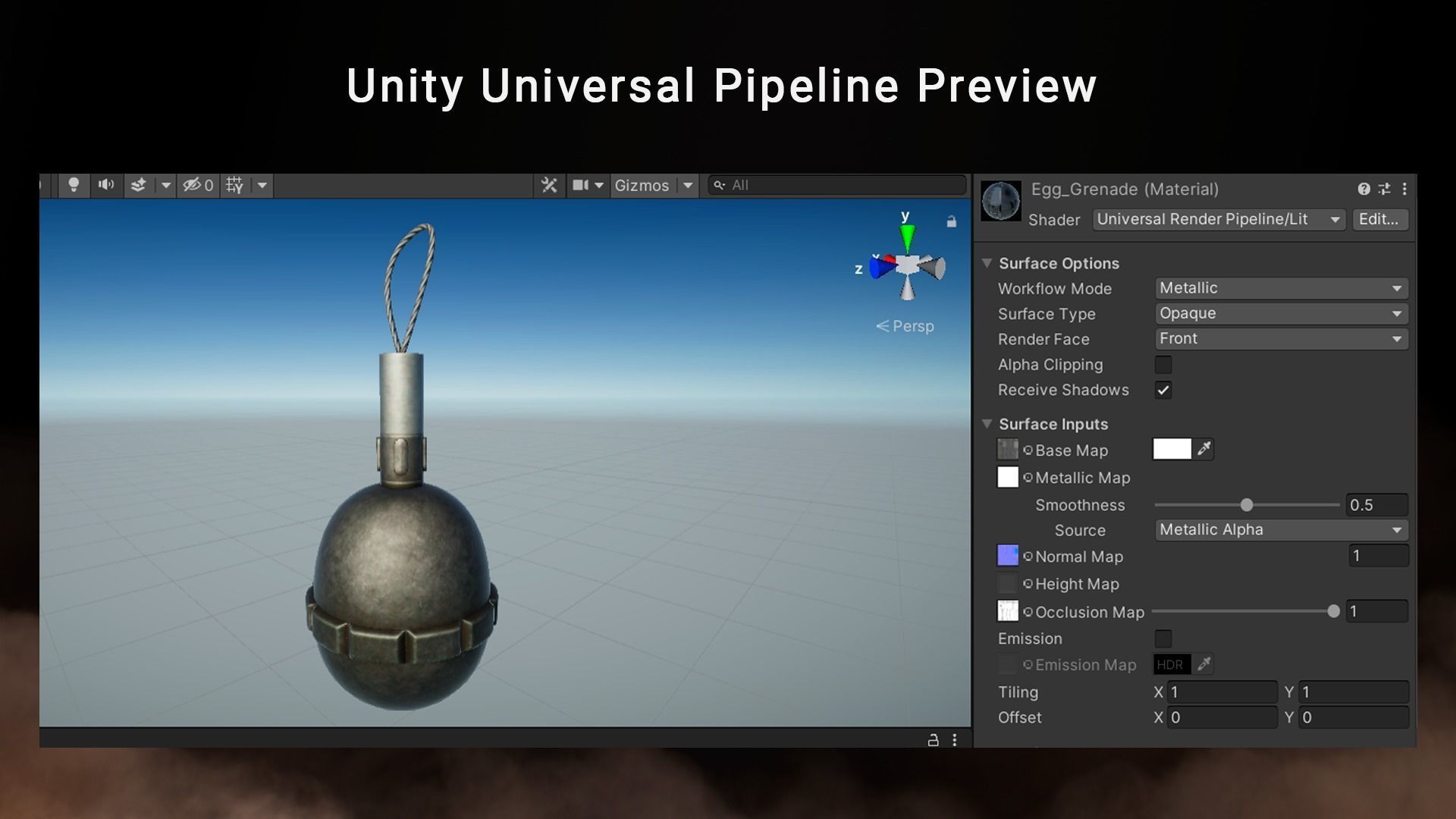The width and height of the screenshot is (1456, 819).
Task: Uncheck Receive Shadows checkbox
Action: [x=1163, y=391]
